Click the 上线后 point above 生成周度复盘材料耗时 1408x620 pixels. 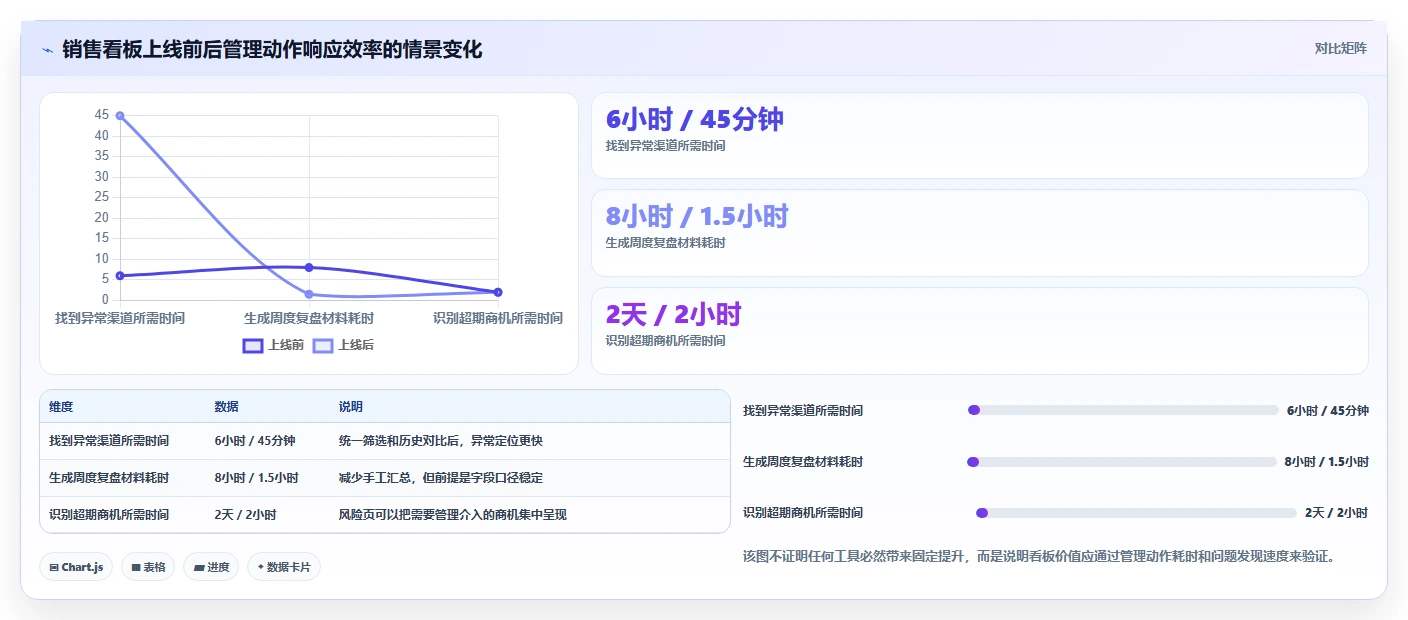tap(309, 294)
